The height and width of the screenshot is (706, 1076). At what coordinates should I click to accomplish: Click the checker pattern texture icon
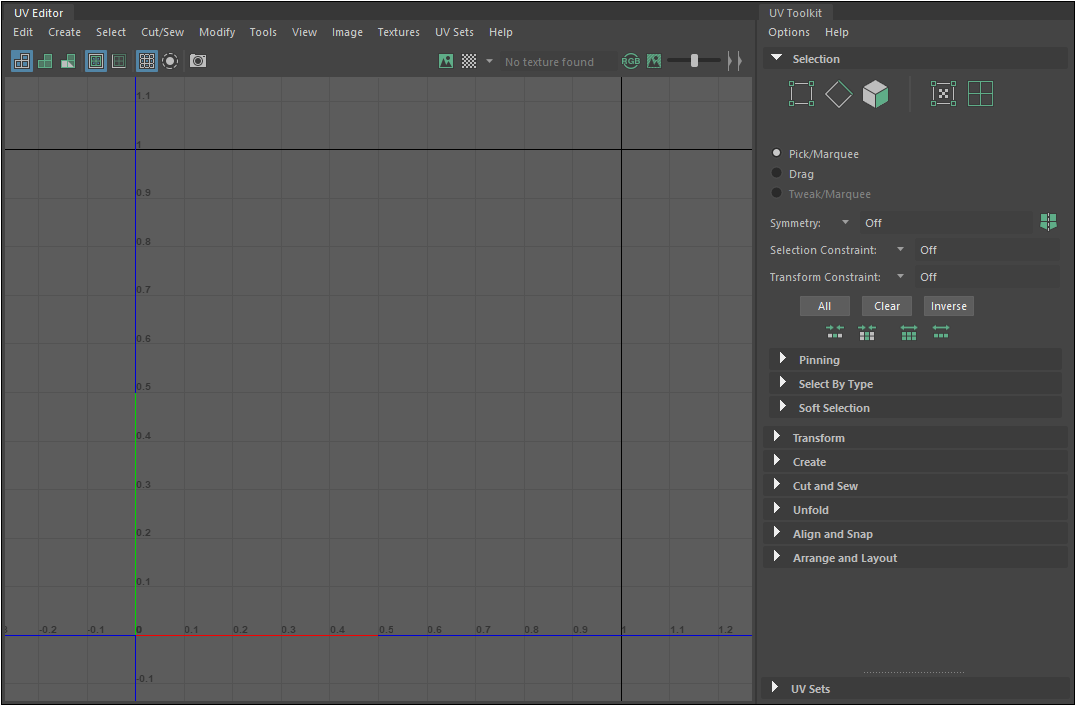[469, 61]
